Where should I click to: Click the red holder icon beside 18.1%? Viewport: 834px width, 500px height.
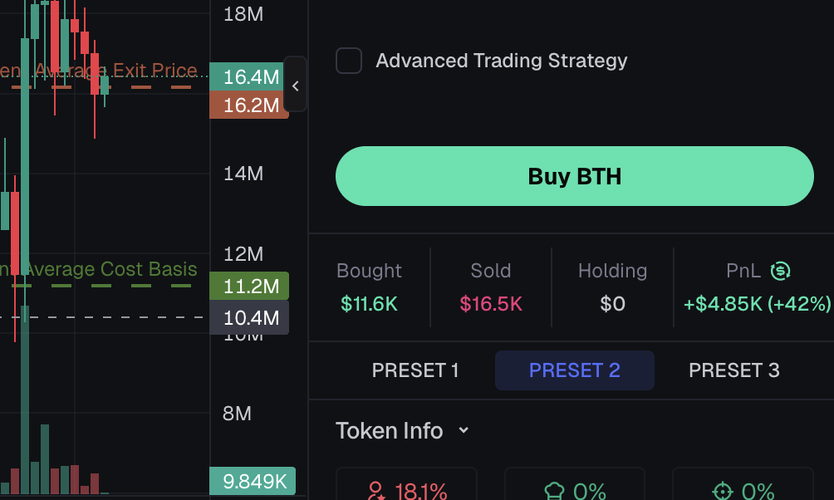pyautogui.click(x=376, y=491)
